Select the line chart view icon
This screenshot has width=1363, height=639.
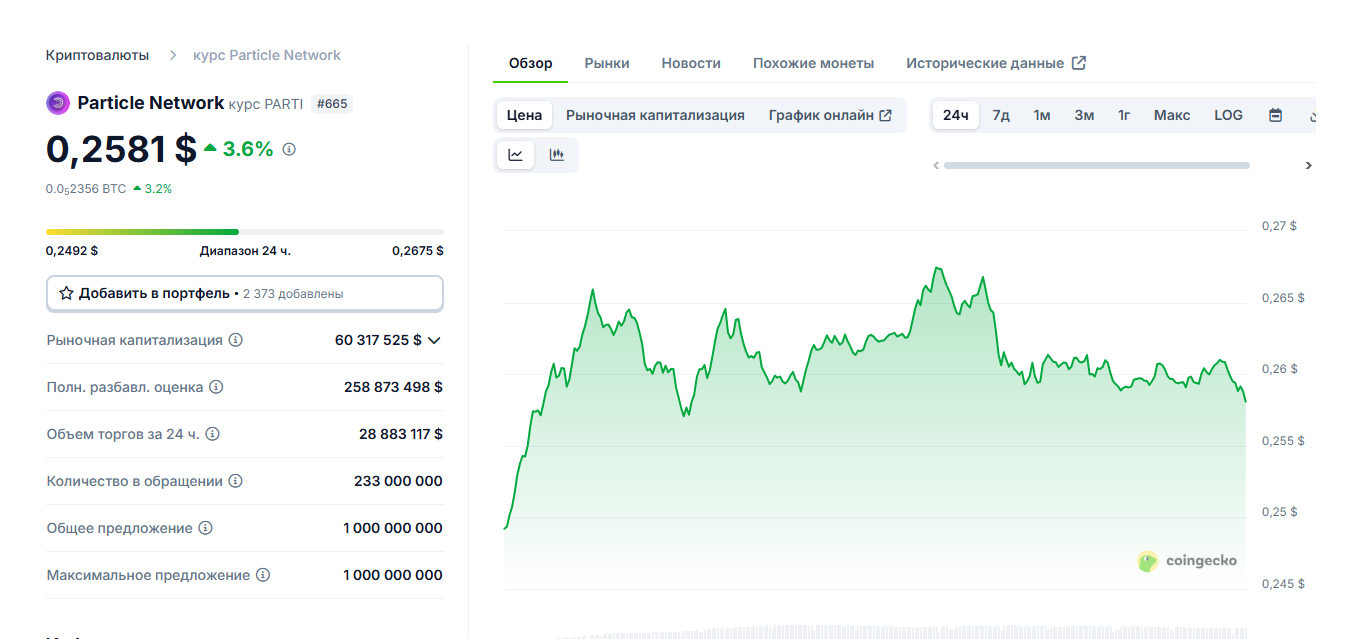coord(516,155)
